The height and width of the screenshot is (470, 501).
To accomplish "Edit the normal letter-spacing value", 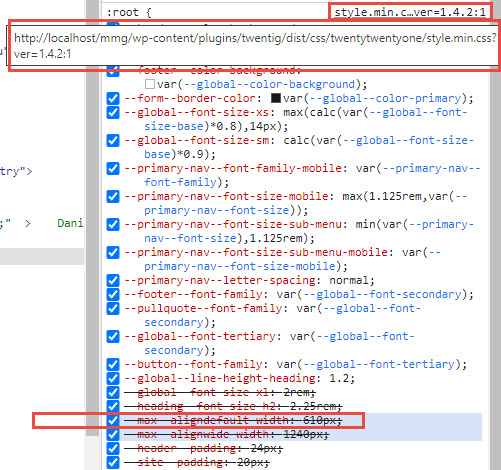I will (349, 280).
